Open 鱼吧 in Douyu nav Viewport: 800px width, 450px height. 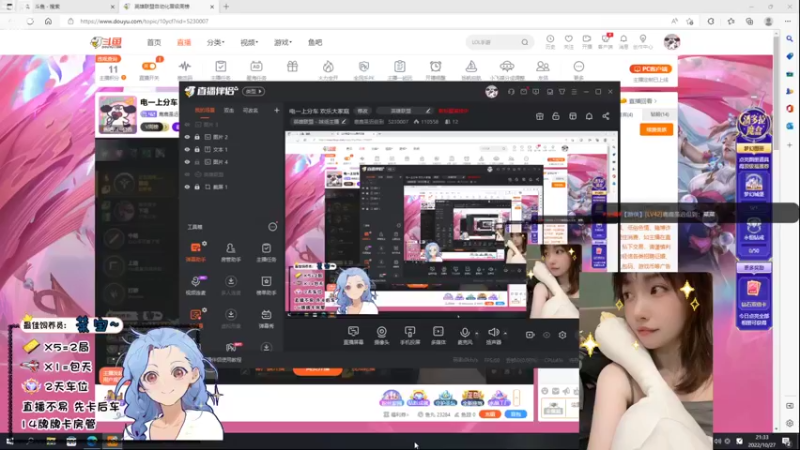click(315, 42)
